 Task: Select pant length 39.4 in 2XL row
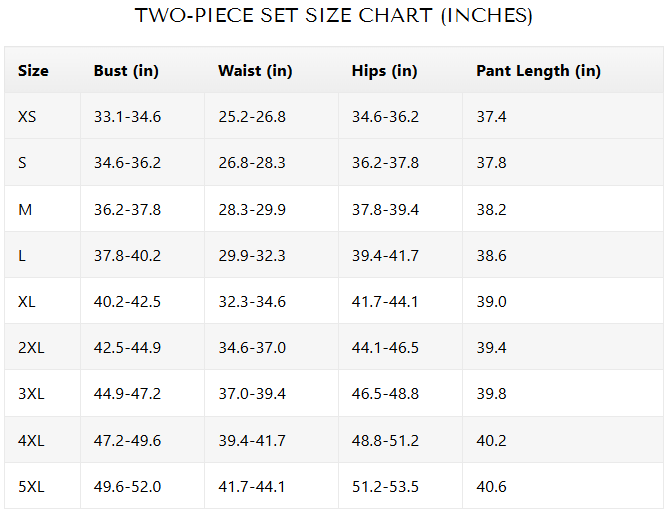point(491,348)
